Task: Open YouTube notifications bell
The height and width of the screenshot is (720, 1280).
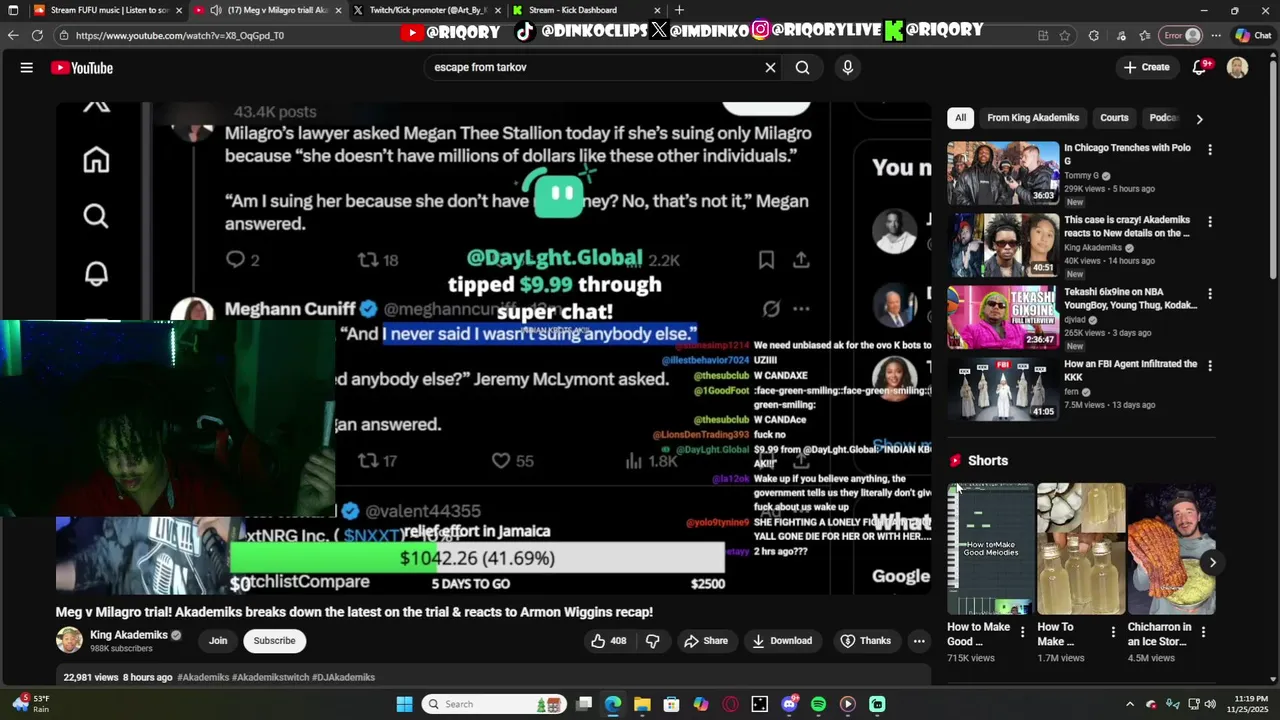Action: (x=1199, y=67)
